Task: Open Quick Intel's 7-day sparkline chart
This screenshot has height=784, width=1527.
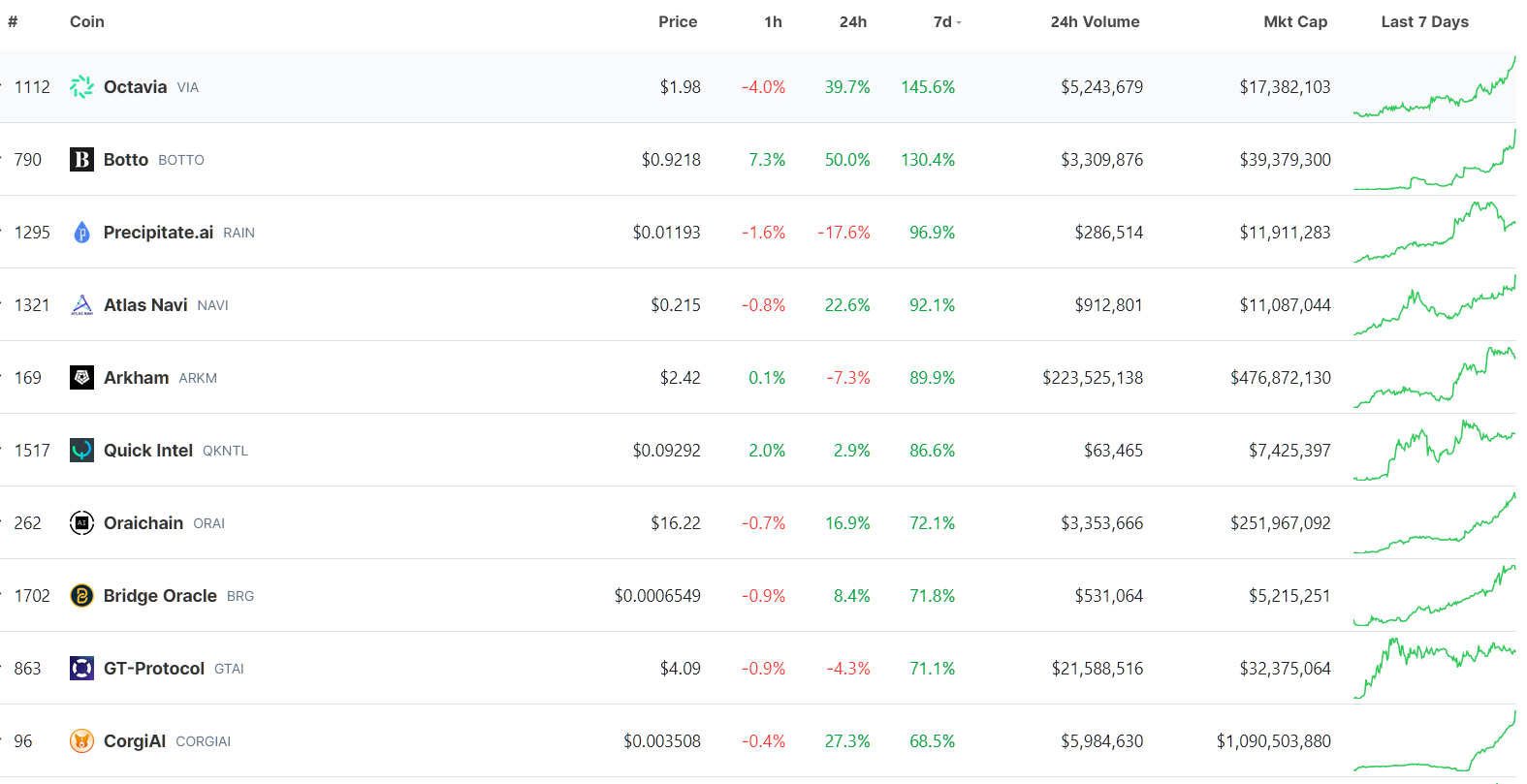Action: 1434,451
